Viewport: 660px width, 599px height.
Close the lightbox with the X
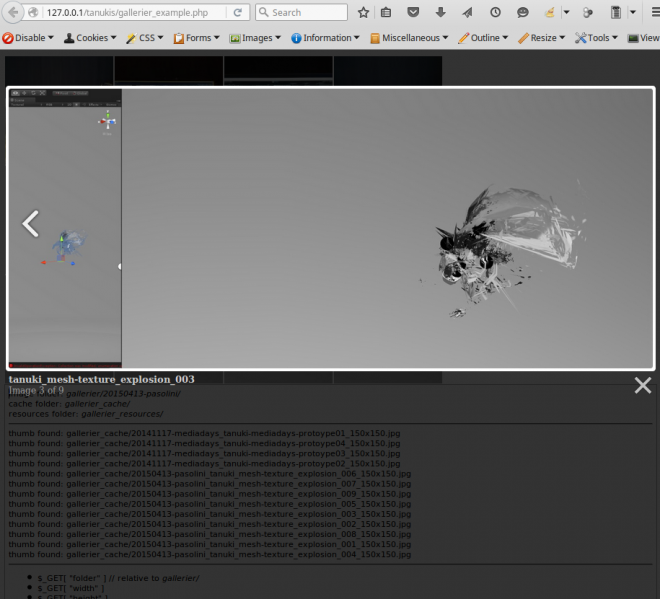point(642,385)
